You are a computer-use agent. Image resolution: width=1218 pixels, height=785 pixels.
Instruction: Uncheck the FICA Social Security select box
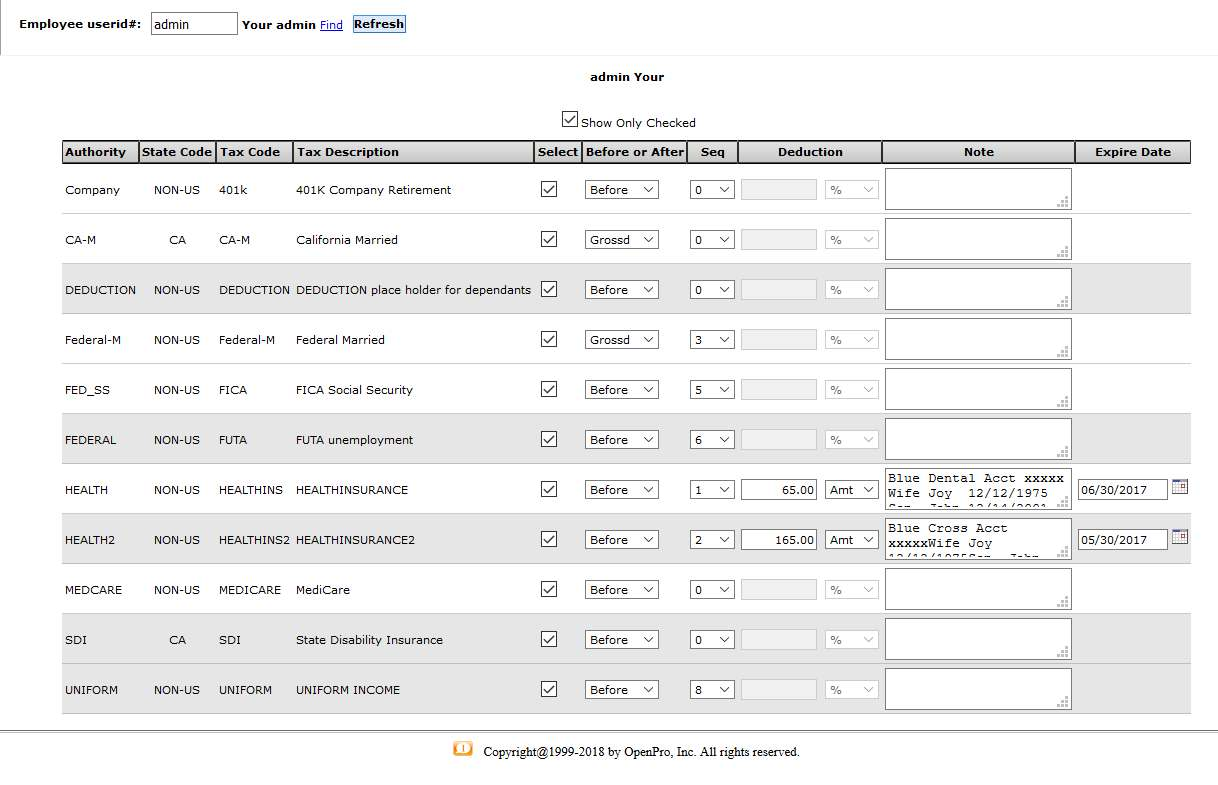click(x=549, y=389)
